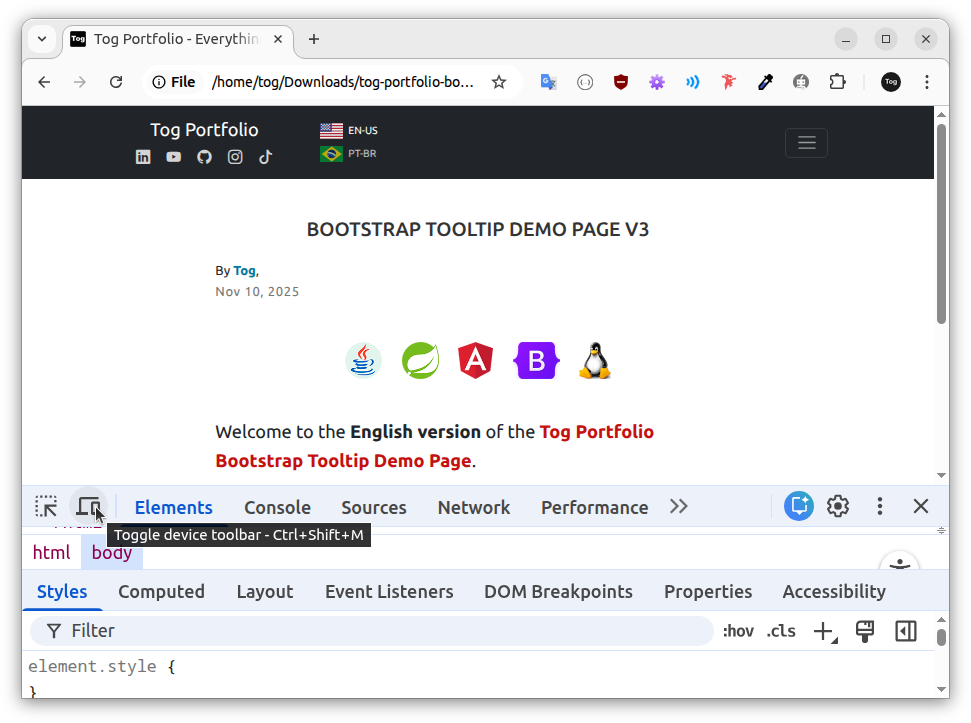Open the Performance tab
The height and width of the screenshot is (723, 971).
pyautogui.click(x=594, y=508)
